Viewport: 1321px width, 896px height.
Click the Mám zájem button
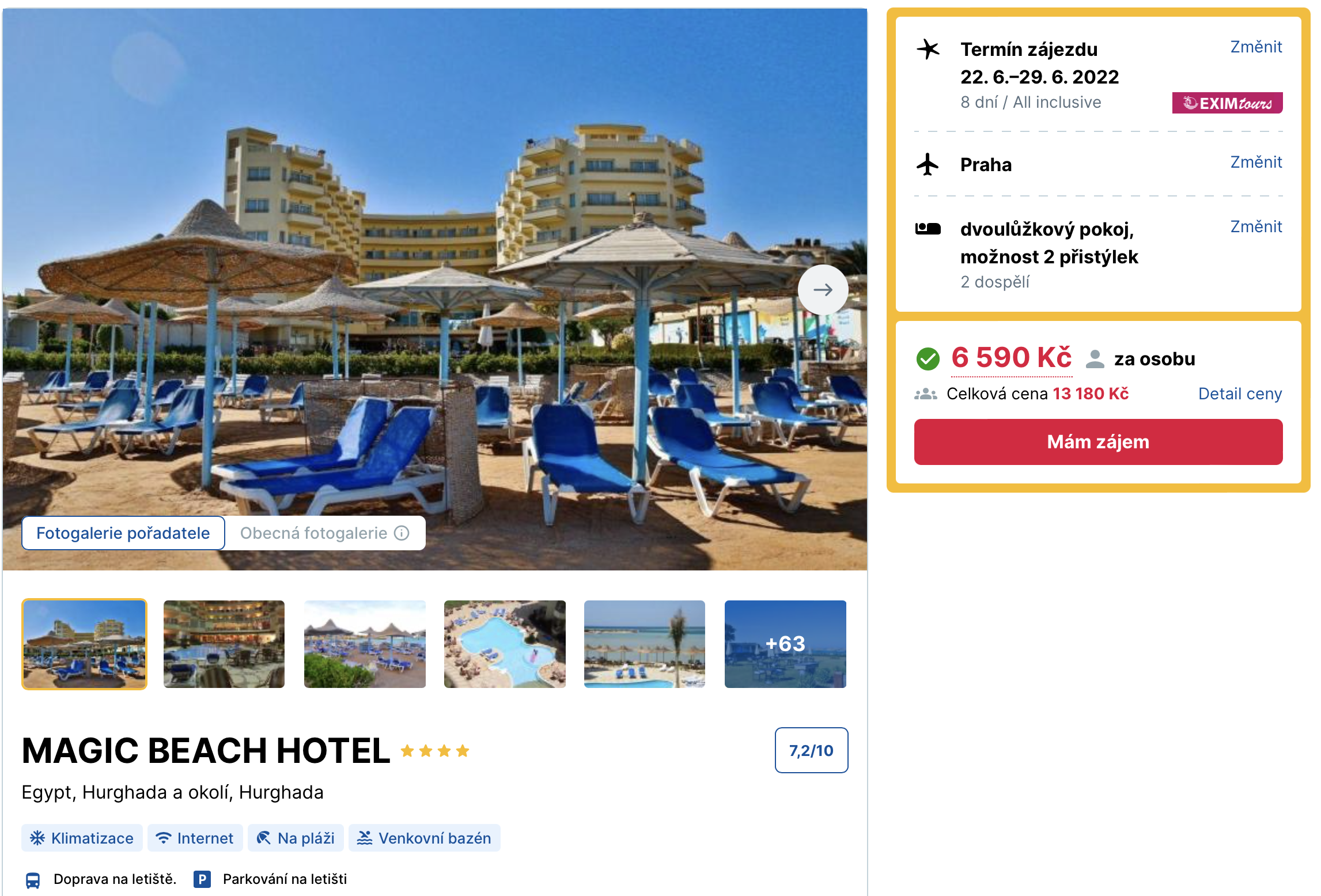tap(1098, 442)
